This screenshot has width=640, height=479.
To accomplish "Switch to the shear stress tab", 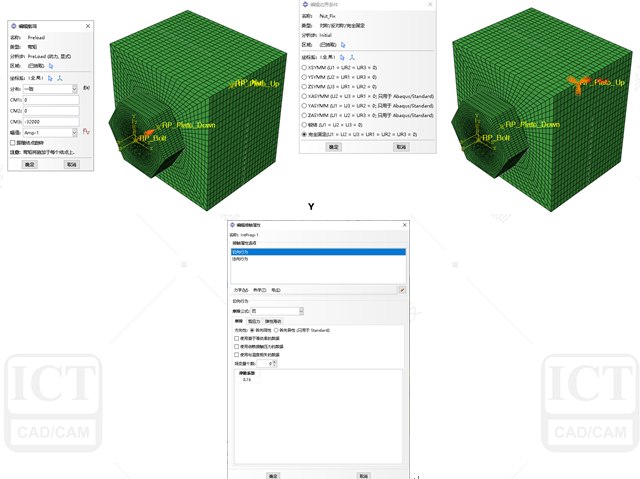I will [x=254, y=321].
